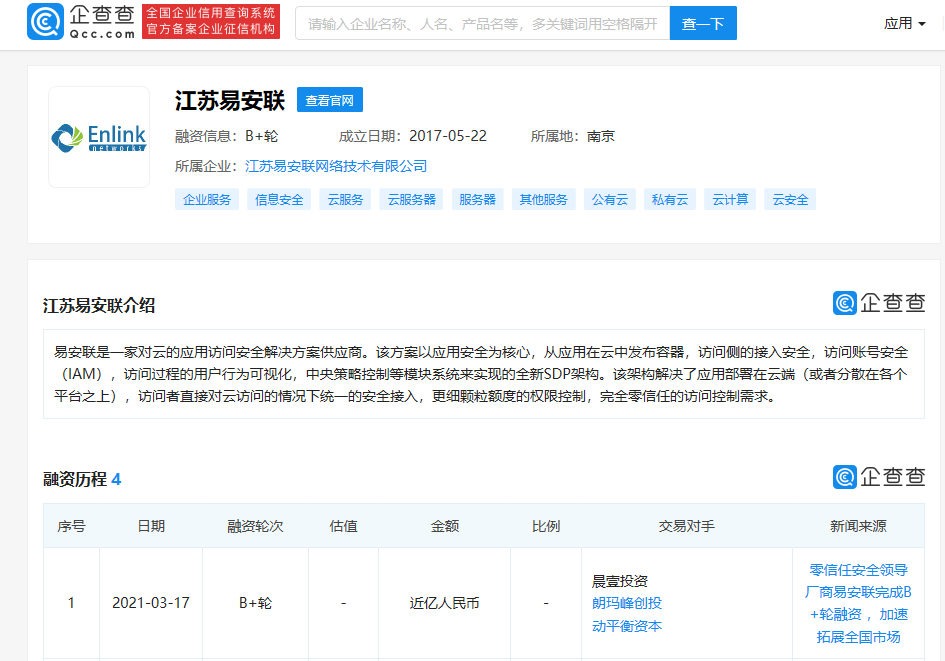Screen dimensions: 945x661
Task: Click the 查看官网 button
Action: pyautogui.click(x=330, y=100)
